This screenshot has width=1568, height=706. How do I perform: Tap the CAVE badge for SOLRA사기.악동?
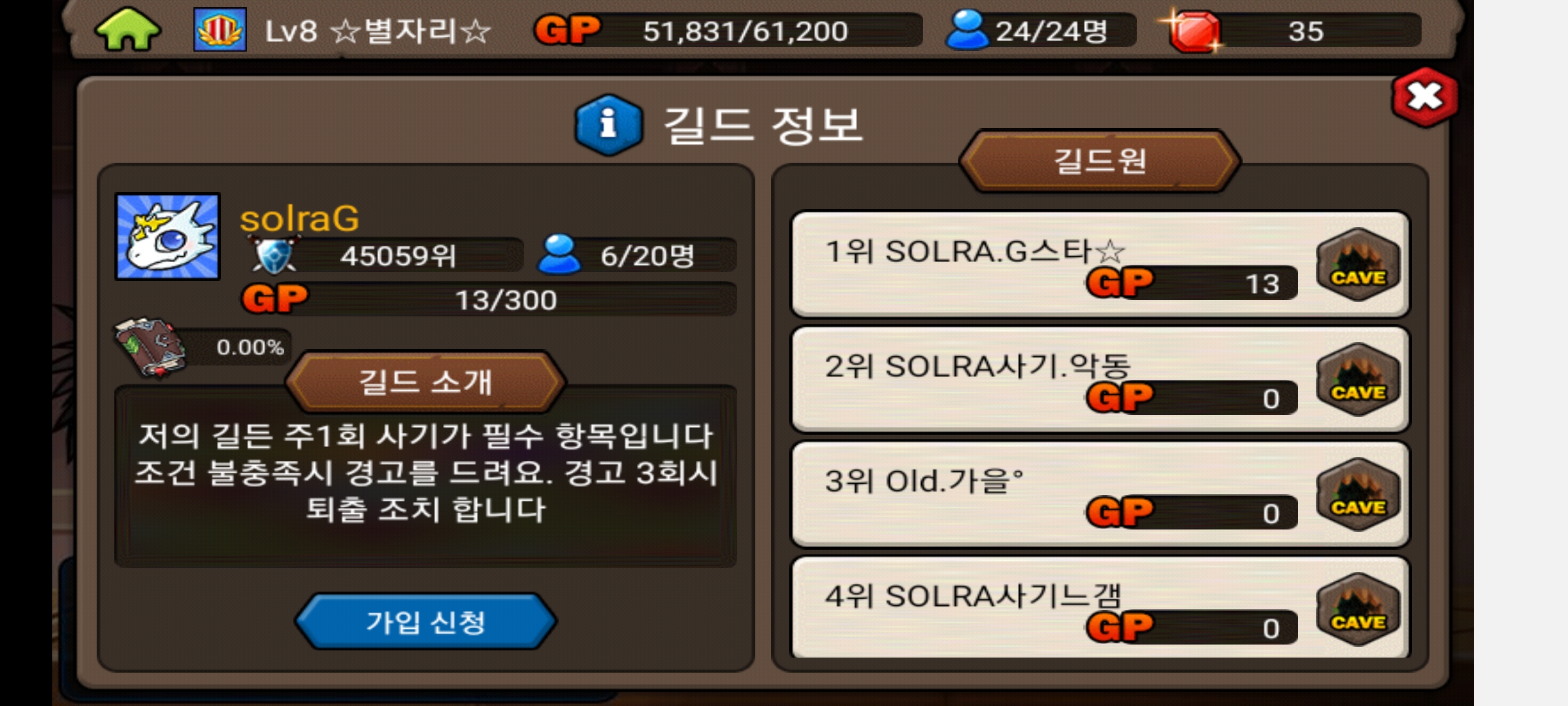1359,379
